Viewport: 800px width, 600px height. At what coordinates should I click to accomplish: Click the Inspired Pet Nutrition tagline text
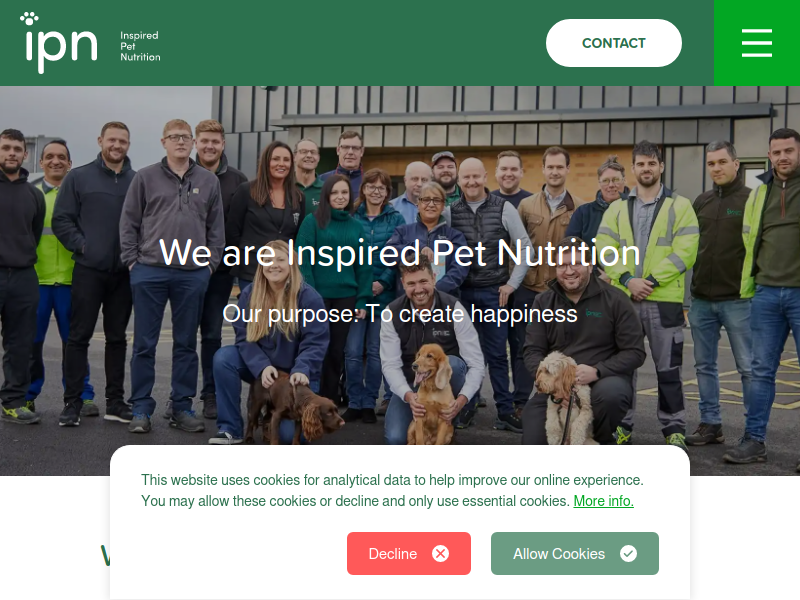140,46
